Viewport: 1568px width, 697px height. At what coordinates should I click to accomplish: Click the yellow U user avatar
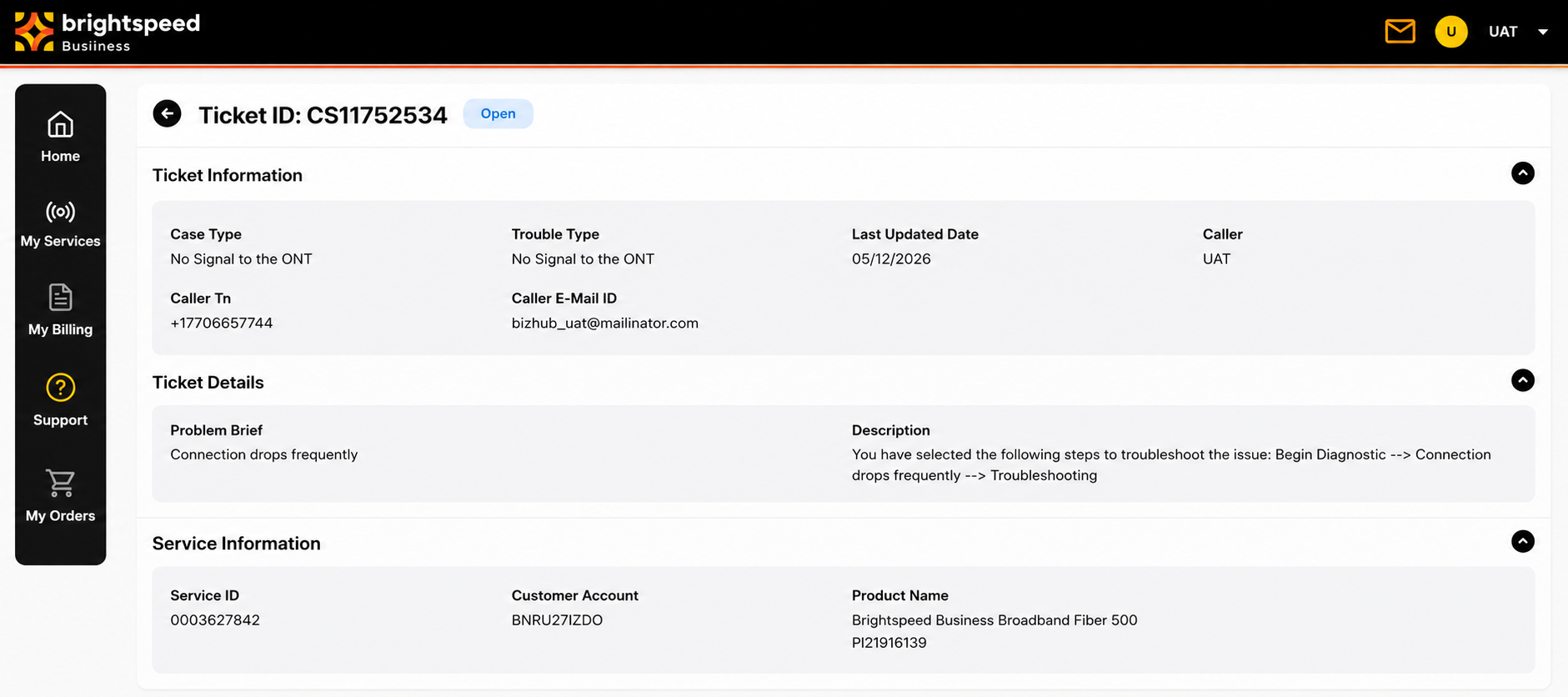(x=1450, y=32)
